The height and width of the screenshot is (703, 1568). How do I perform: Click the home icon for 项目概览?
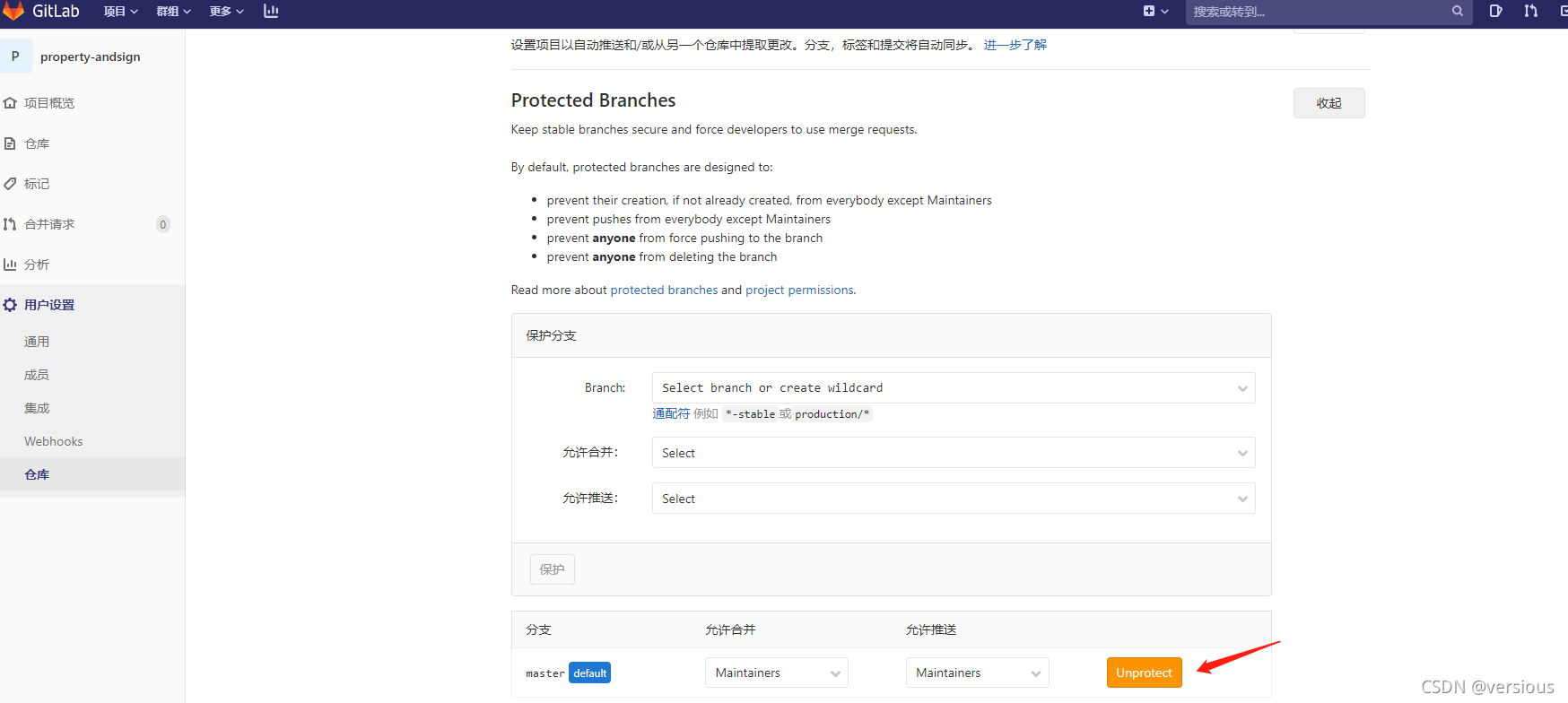[x=10, y=103]
